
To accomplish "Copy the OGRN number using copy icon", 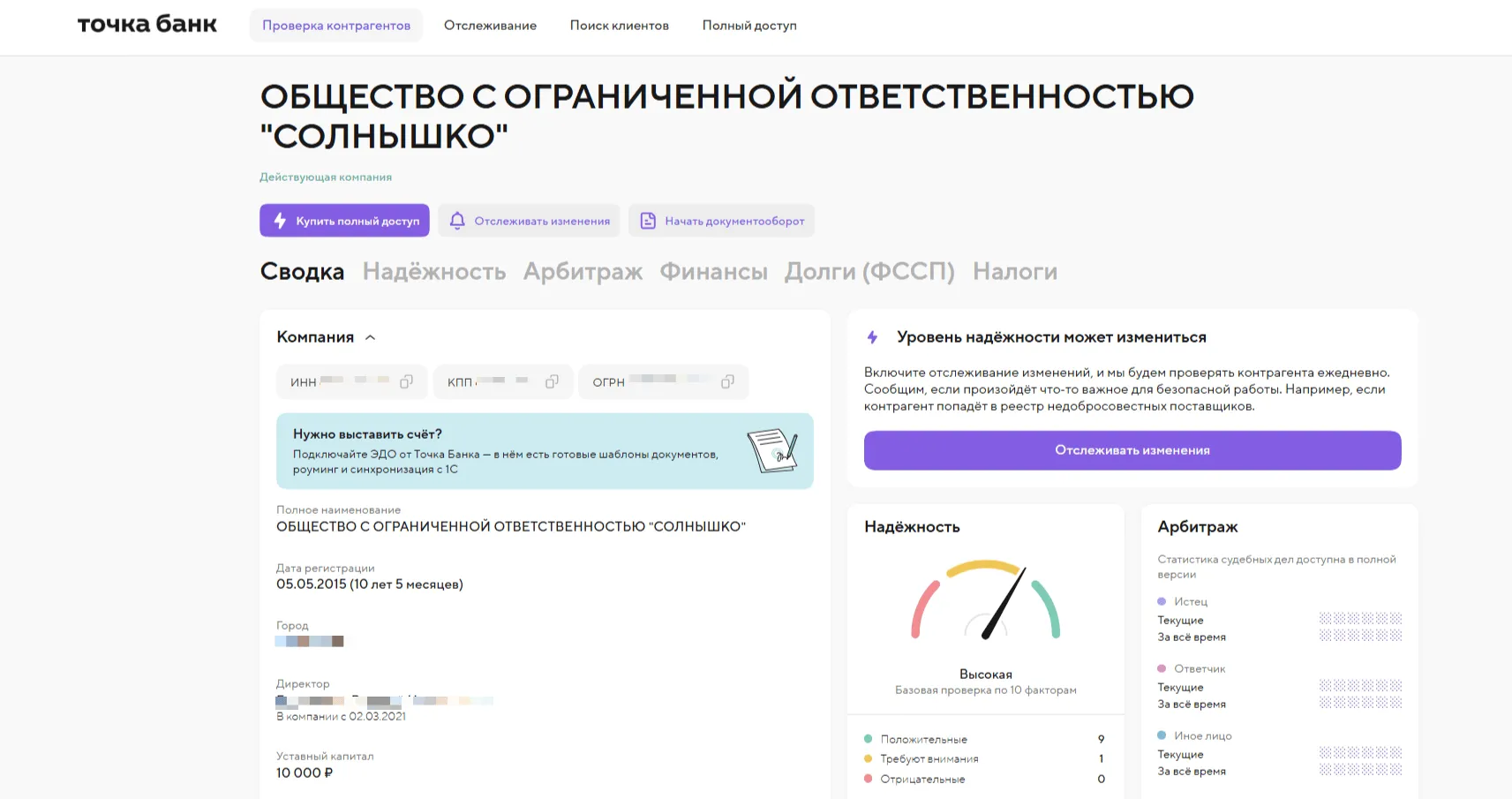I will click(x=727, y=382).
